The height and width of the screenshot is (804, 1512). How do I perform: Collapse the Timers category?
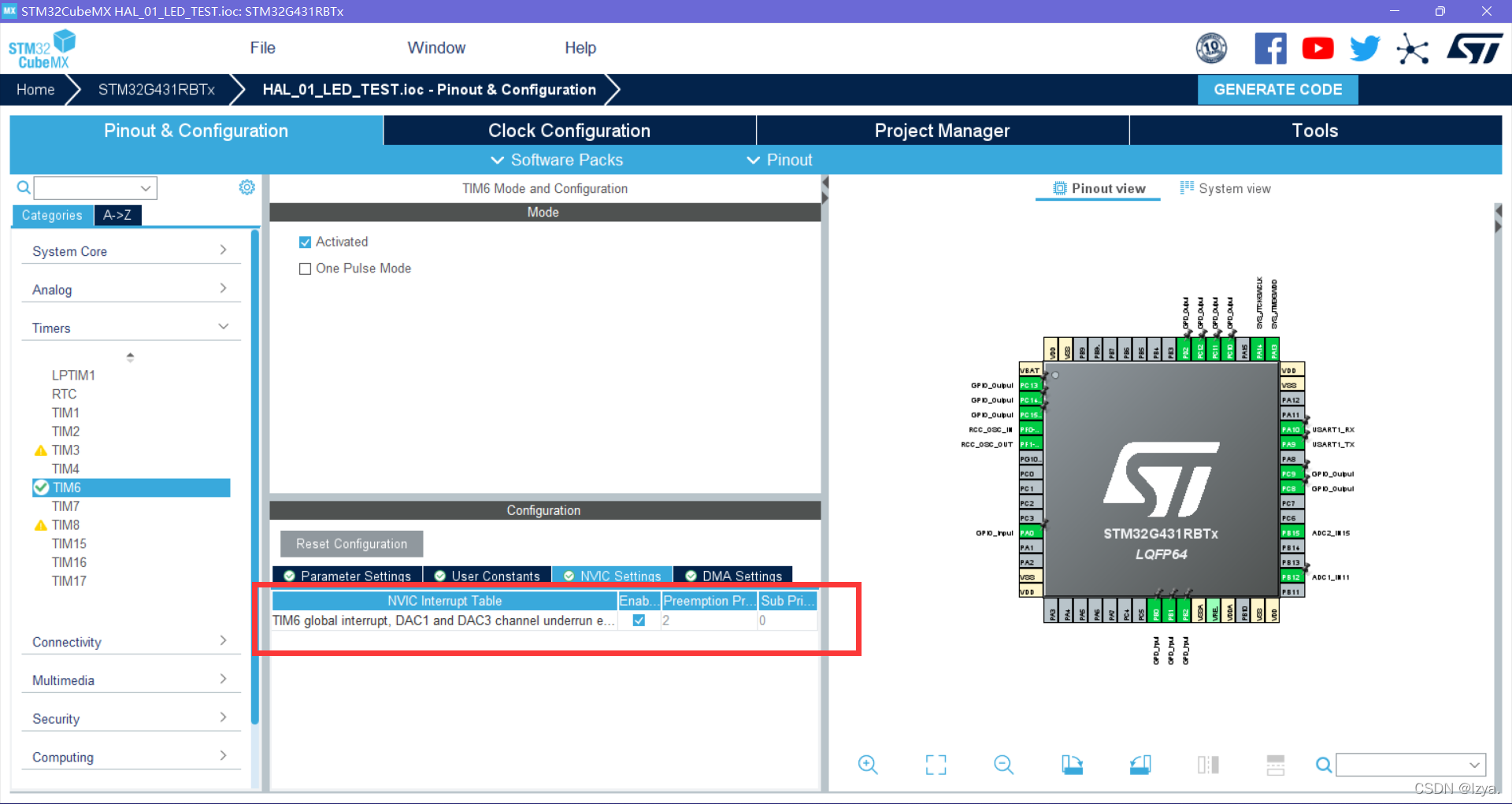[x=130, y=328]
